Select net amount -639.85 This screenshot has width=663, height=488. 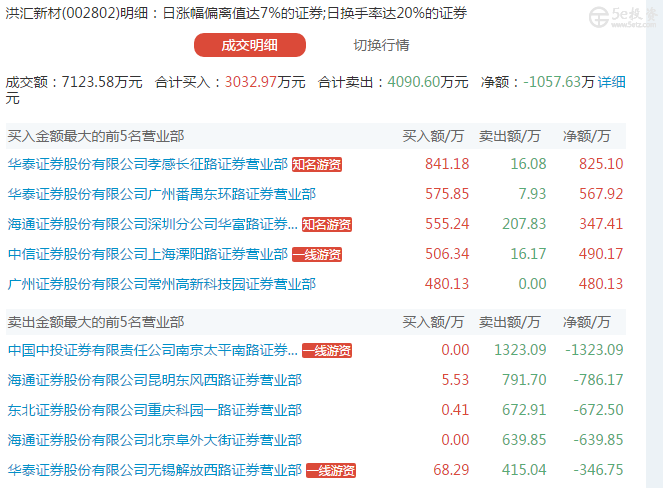598,440
